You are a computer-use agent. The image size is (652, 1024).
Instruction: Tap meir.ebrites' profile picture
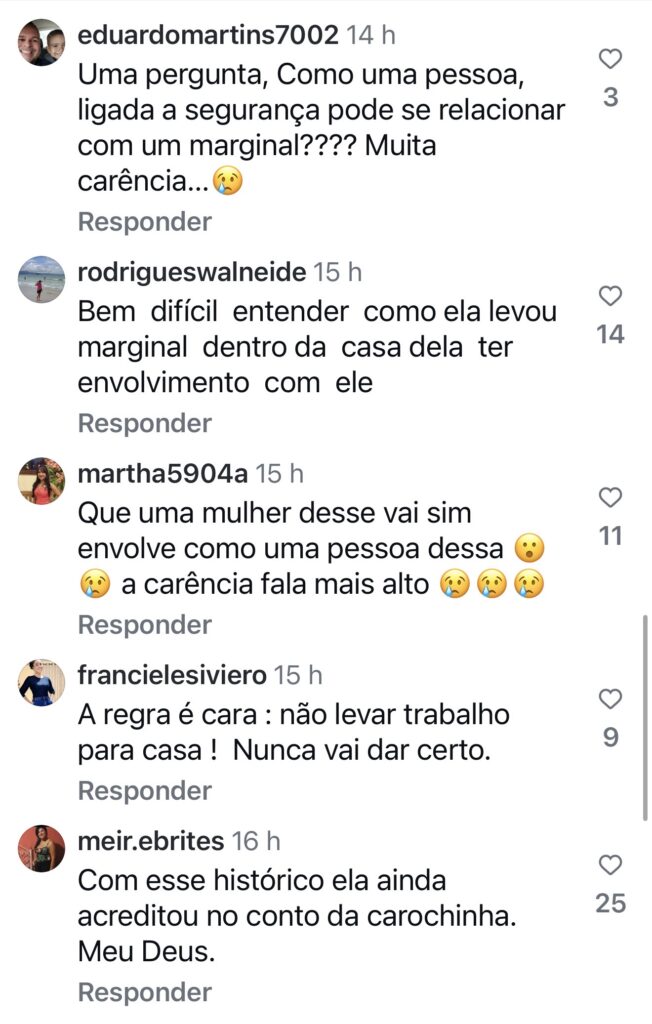coord(42,849)
